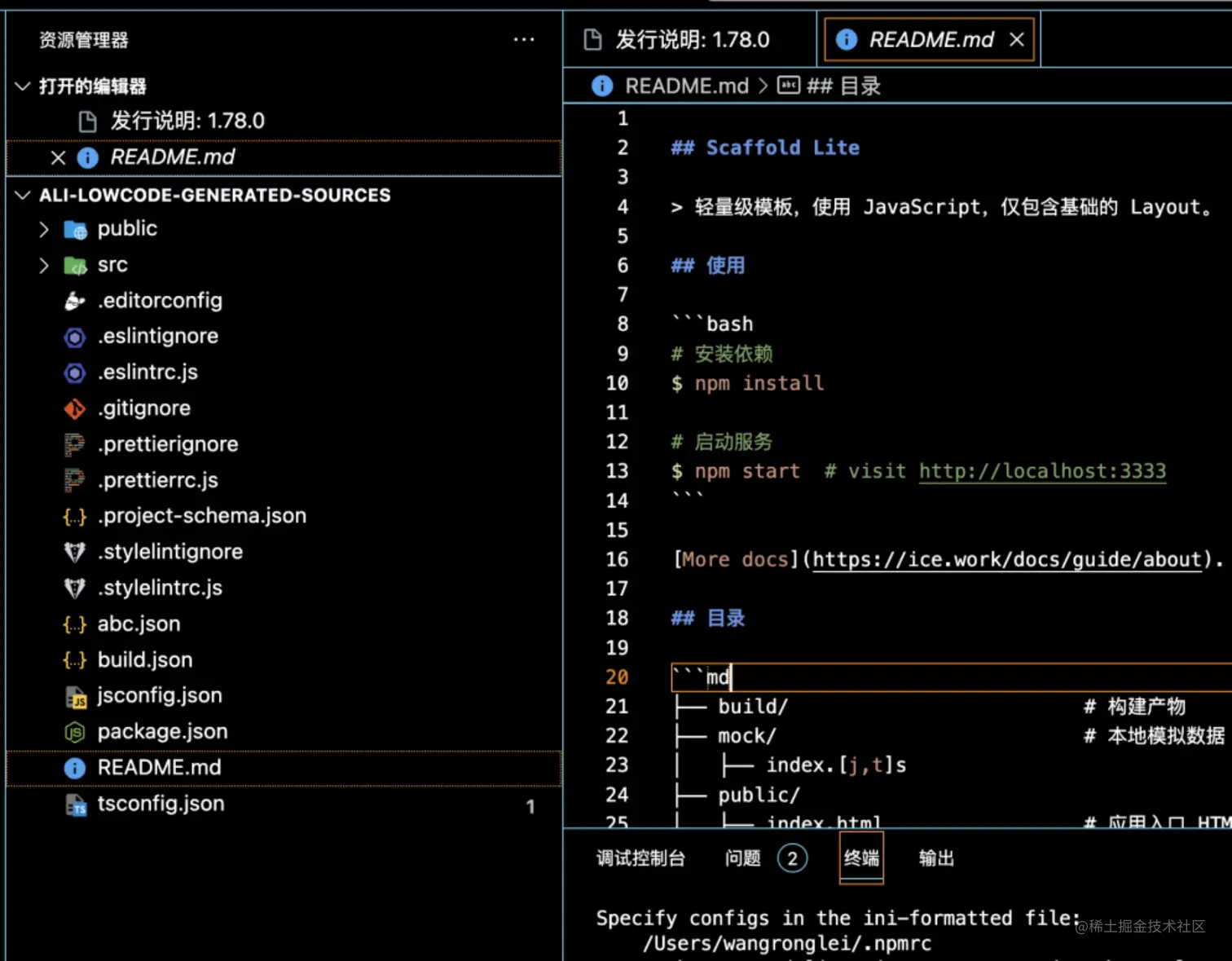Viewport: 1232px width, 961px height.
Task: Expand the src folder chevron
Action: click(x=44, y=266)
